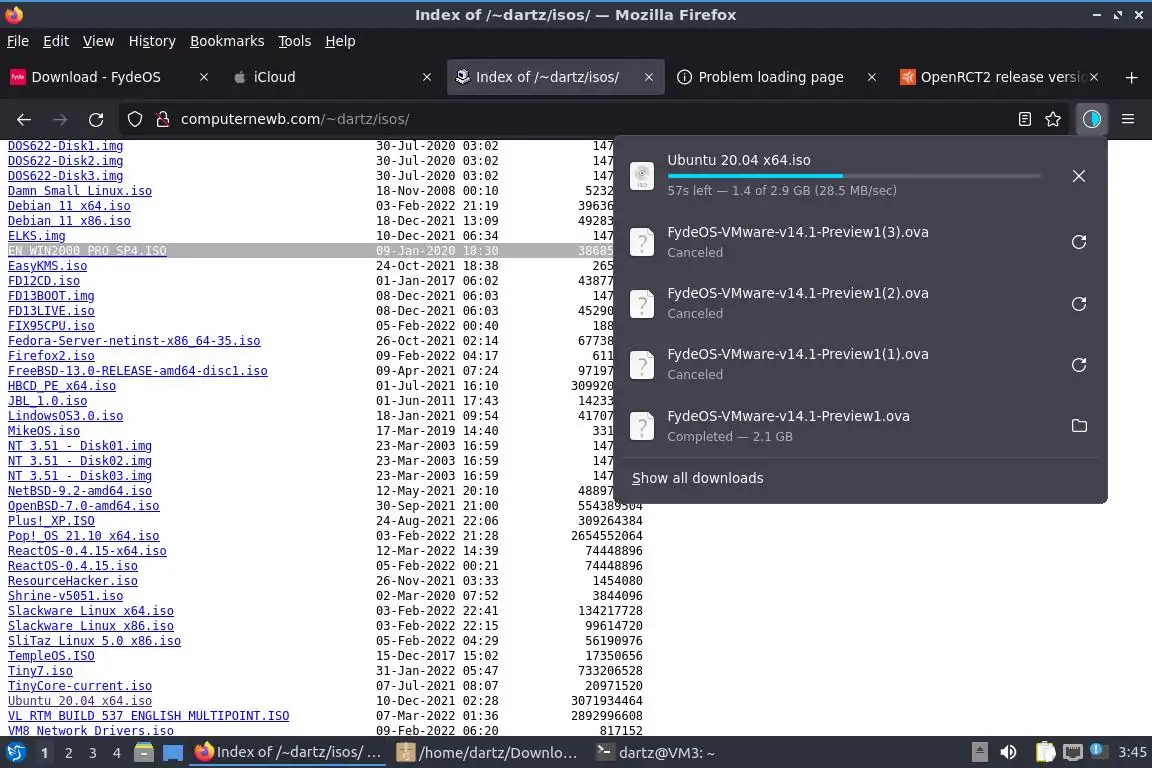
Task: Download Damn_Small_Linux.iso
Action: click(x=79, y=191)
